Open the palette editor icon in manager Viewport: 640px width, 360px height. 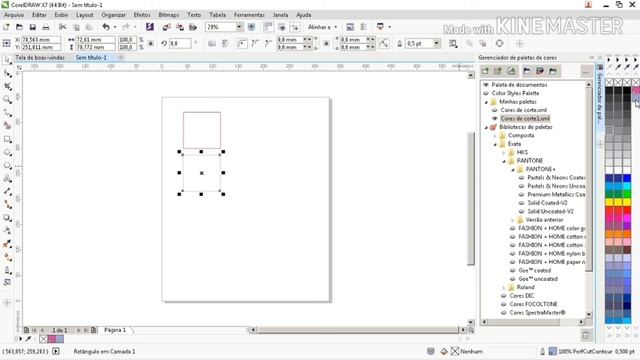(540, 71)
